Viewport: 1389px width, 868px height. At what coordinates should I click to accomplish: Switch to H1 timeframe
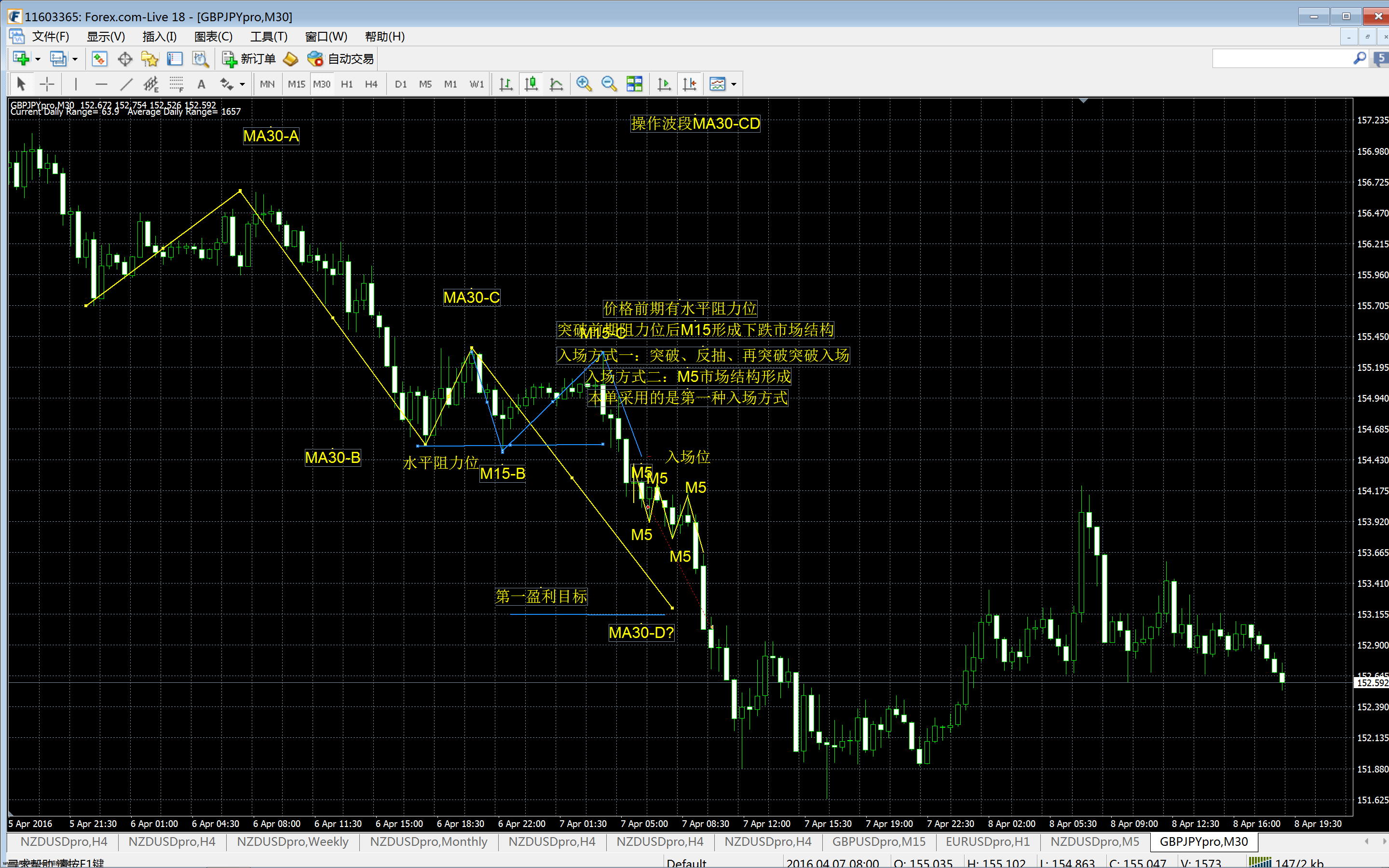[x=347, y=84]
